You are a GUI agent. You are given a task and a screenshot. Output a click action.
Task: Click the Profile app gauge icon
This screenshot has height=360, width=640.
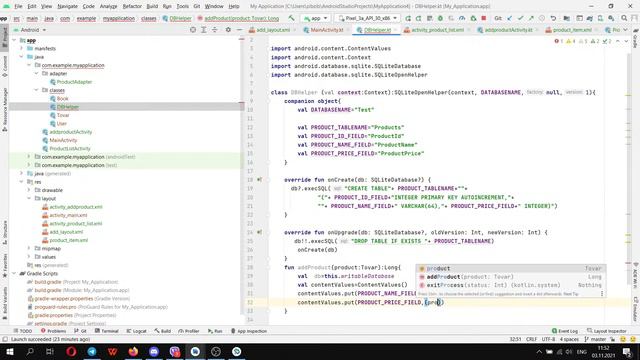coord(462,18)
